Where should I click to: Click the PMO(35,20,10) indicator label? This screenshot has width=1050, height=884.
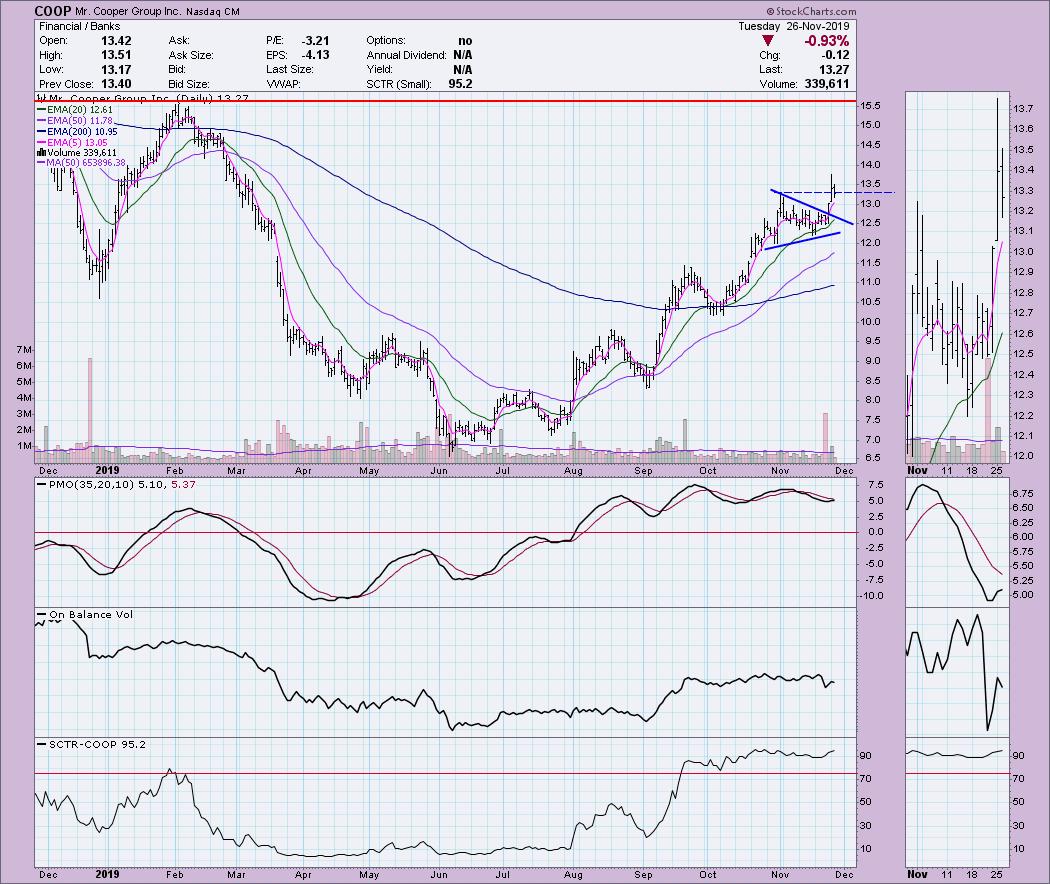[x=92, y=484]
